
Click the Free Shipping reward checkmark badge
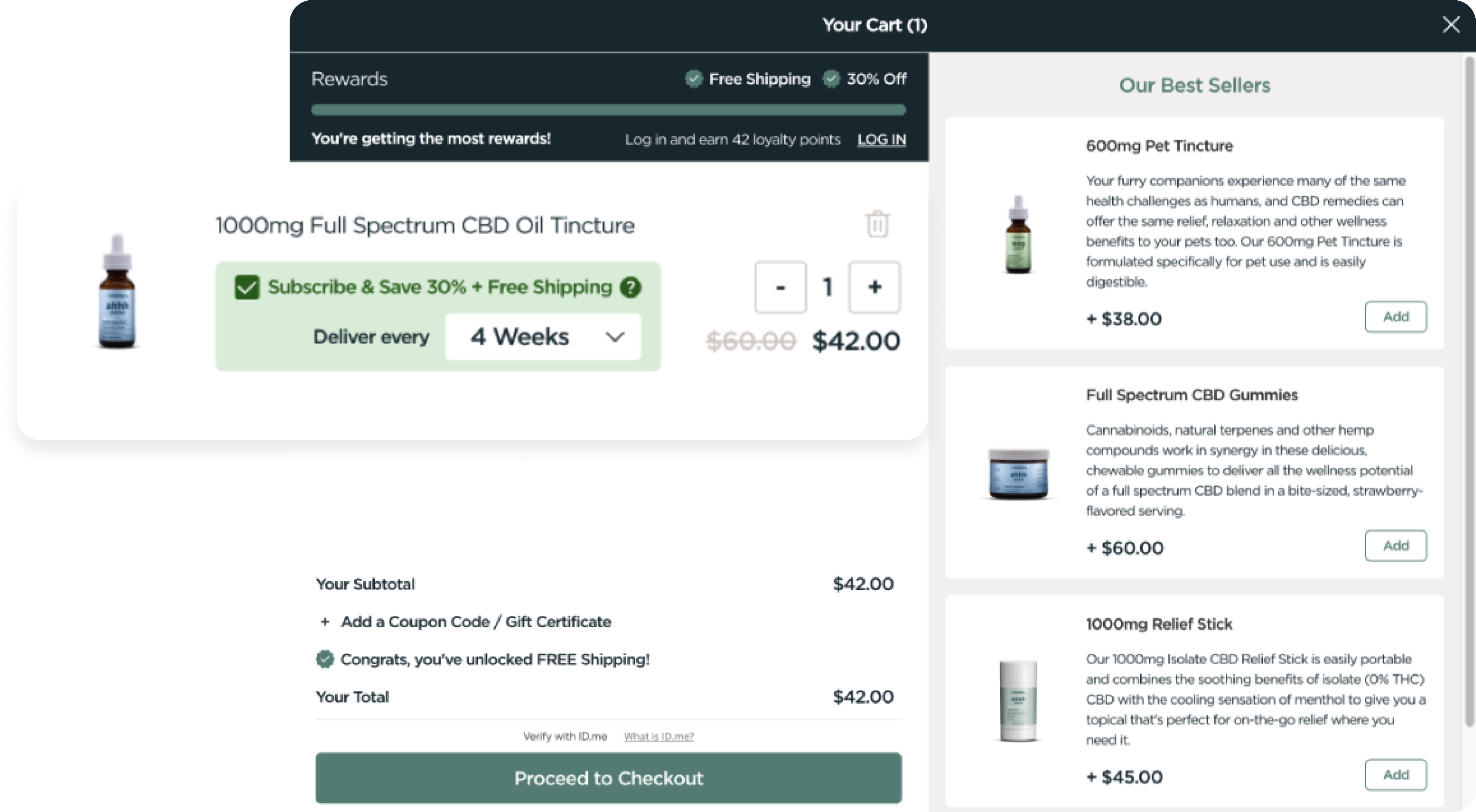tap(693, 79)
